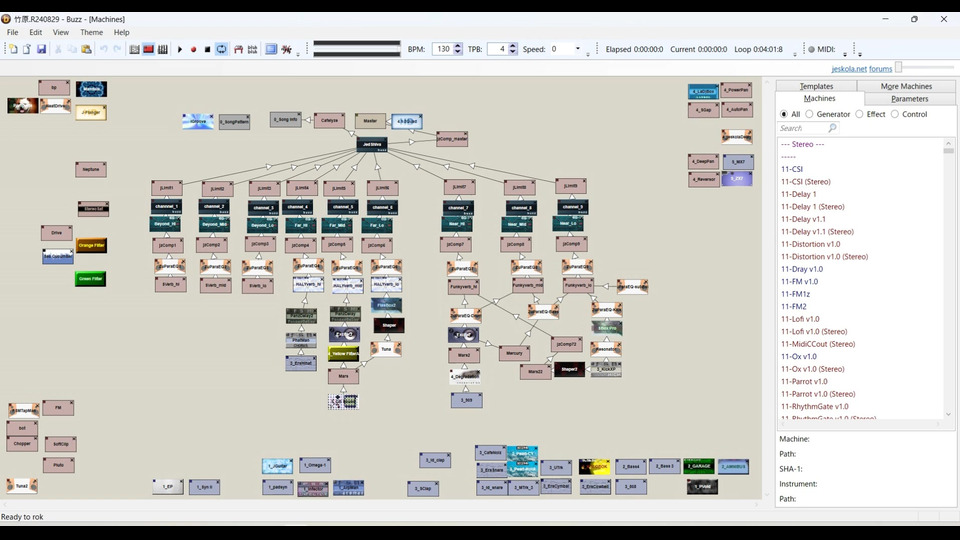Screen dimensions: 960x540
Task: Click the Paste clipboard icon
Action: pos(86,49)
